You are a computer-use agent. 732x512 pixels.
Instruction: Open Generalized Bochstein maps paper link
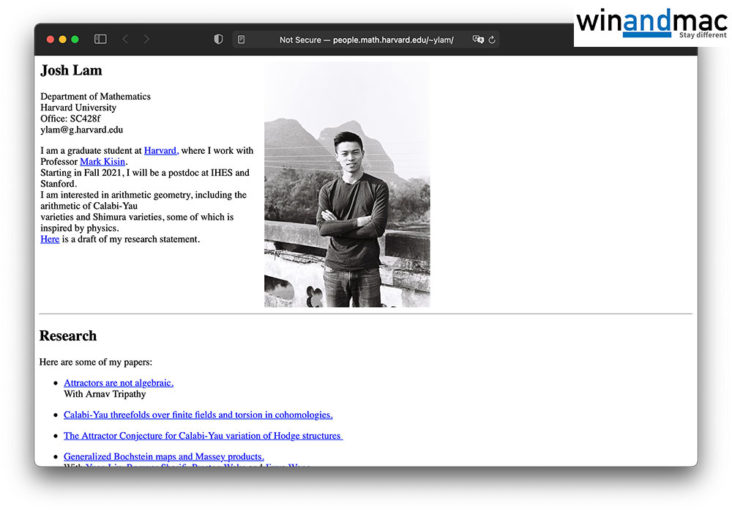[x=163, y=457]
